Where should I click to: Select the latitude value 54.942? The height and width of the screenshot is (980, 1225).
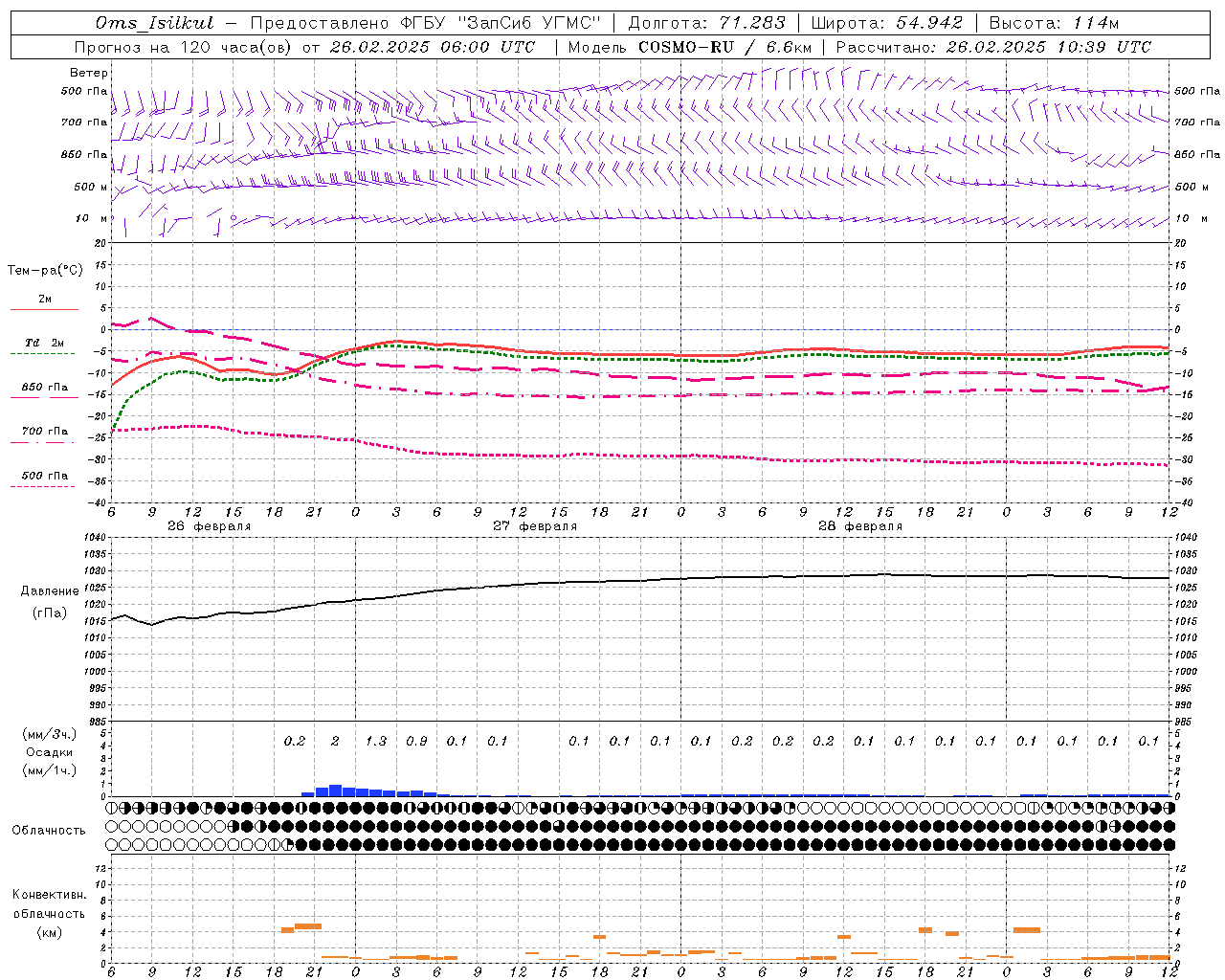(928, 23)
